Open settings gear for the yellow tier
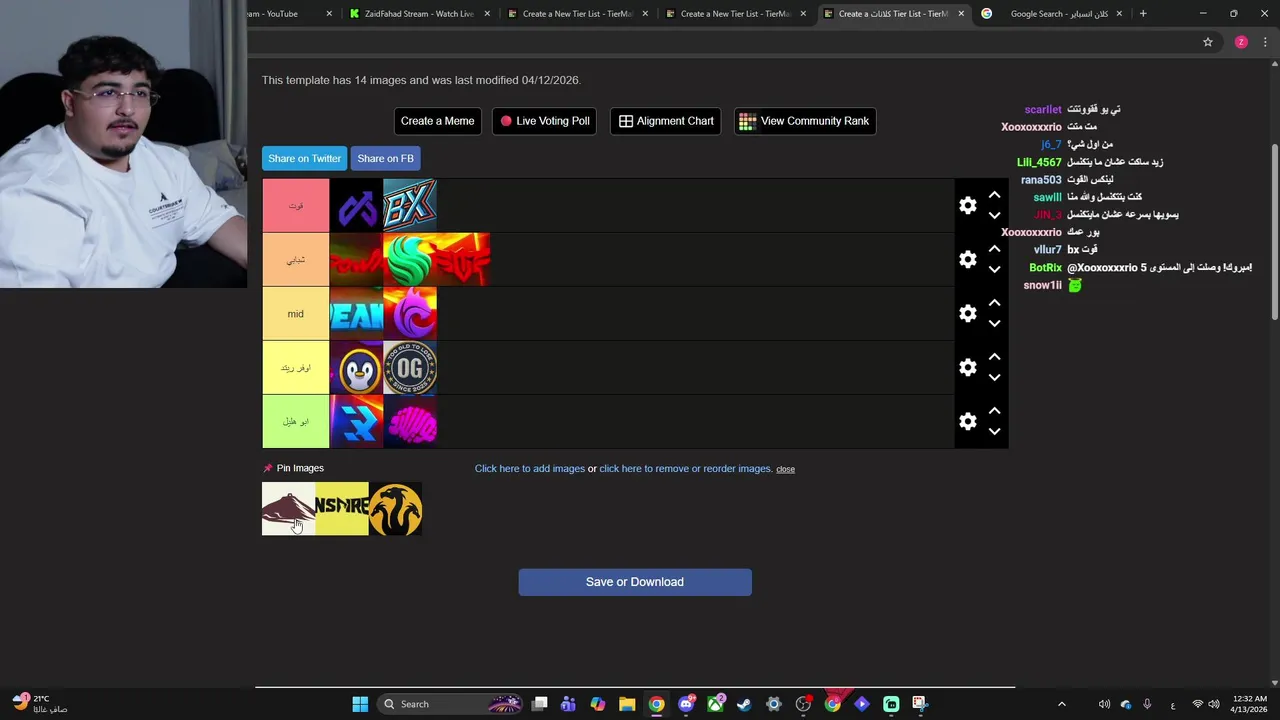The width and height of the screenshot is (1280, 720). [x=967, y=367]
